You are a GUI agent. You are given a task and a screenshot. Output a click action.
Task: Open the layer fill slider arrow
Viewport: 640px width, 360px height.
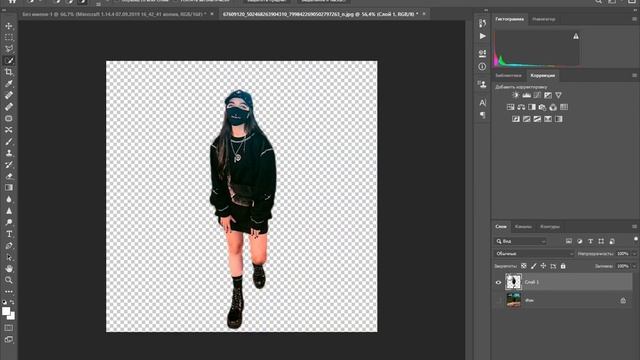[x=634, y=266]
